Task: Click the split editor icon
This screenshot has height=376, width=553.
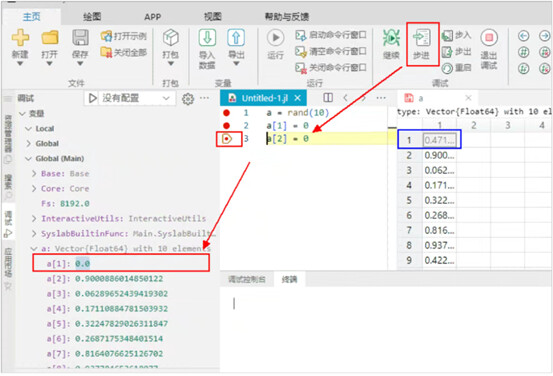Action: point(328,98)
